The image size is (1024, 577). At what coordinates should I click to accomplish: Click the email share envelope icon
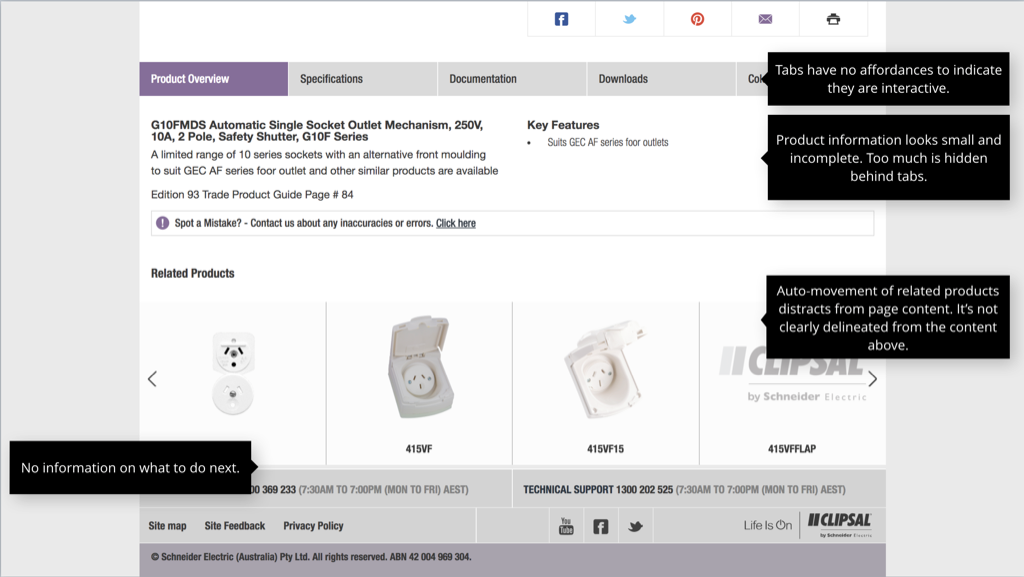[765, 19]
